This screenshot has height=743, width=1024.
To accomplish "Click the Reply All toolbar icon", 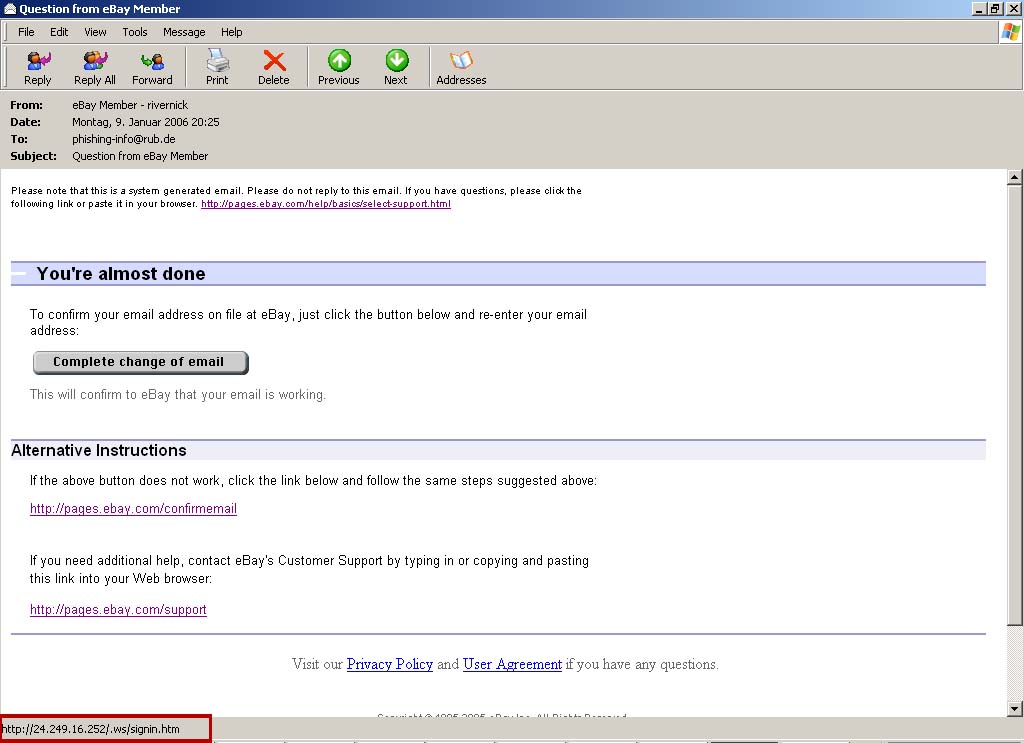I will [x=95, y=68].
